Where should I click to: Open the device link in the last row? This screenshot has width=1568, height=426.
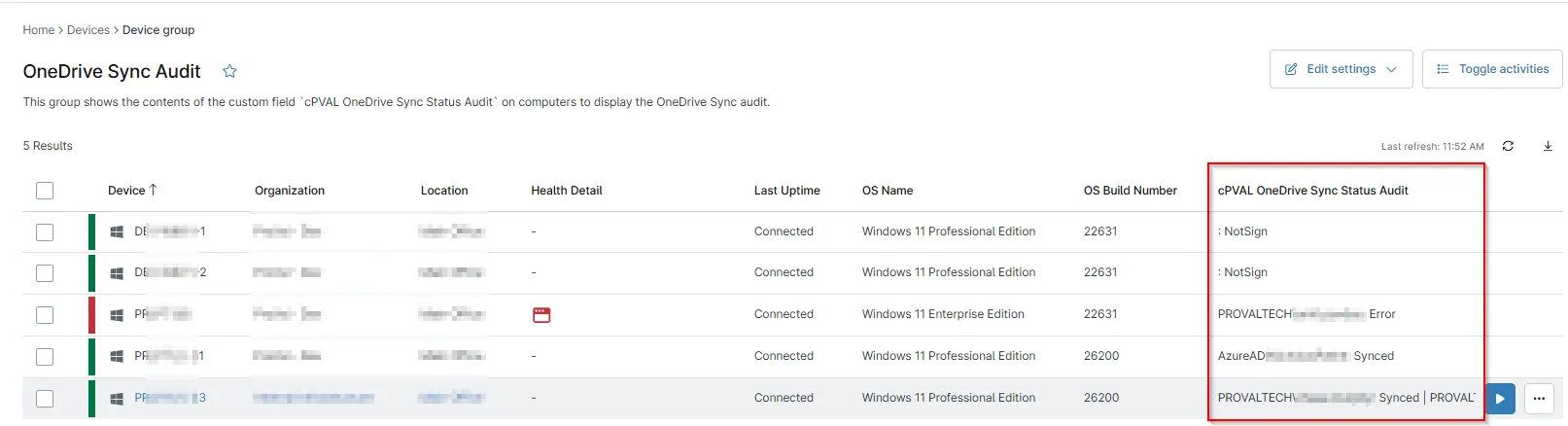tap(170, 398)
